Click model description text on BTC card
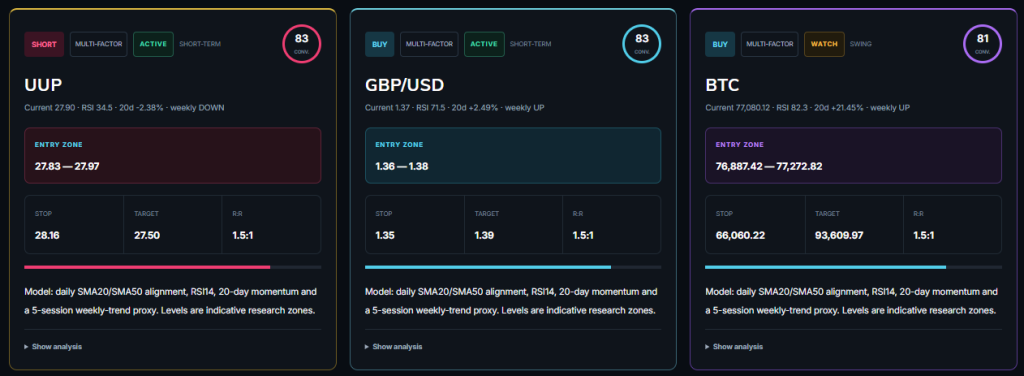The image size is (1024, 376). tap(852, 301)
